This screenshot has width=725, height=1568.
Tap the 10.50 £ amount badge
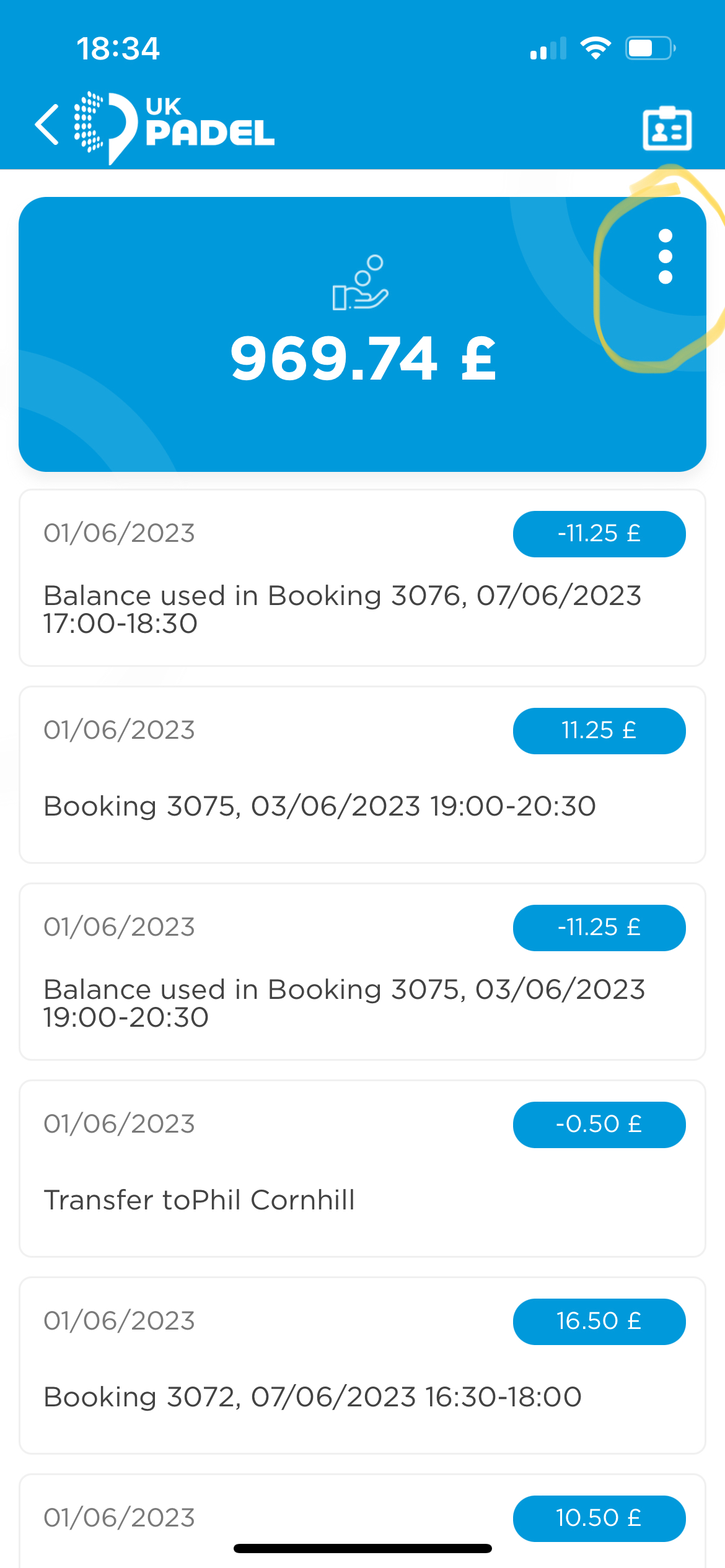(599, 1518)
